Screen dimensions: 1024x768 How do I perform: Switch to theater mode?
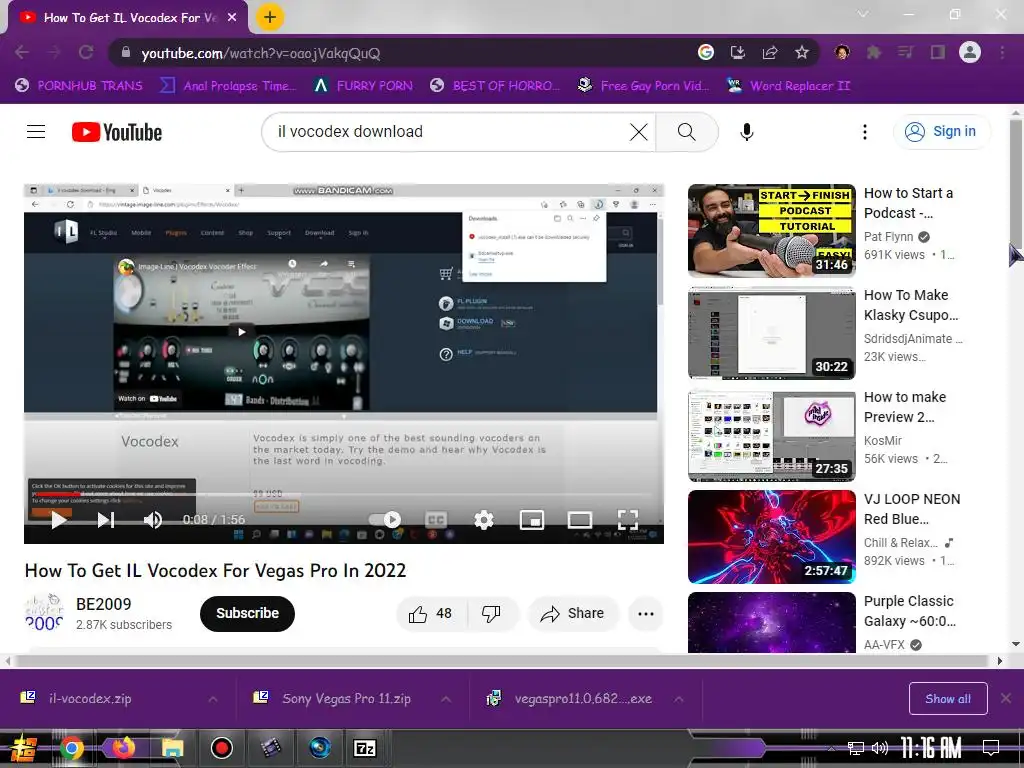(579, 520)
